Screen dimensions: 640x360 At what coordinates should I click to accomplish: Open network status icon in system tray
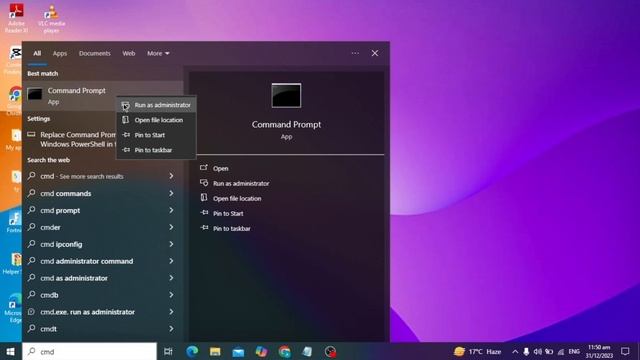(x=561, y=351)
